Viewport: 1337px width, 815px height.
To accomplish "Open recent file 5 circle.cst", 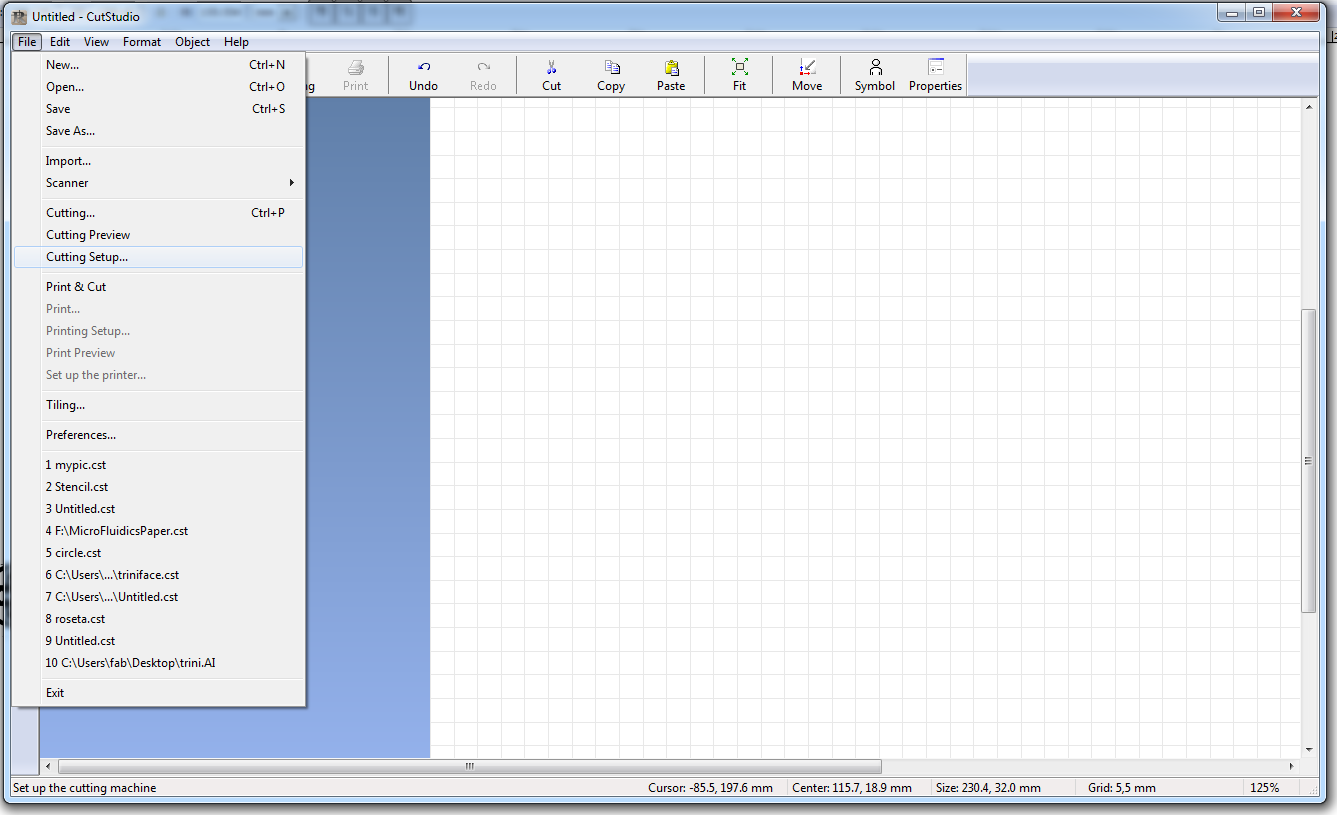I will (158, 553).
